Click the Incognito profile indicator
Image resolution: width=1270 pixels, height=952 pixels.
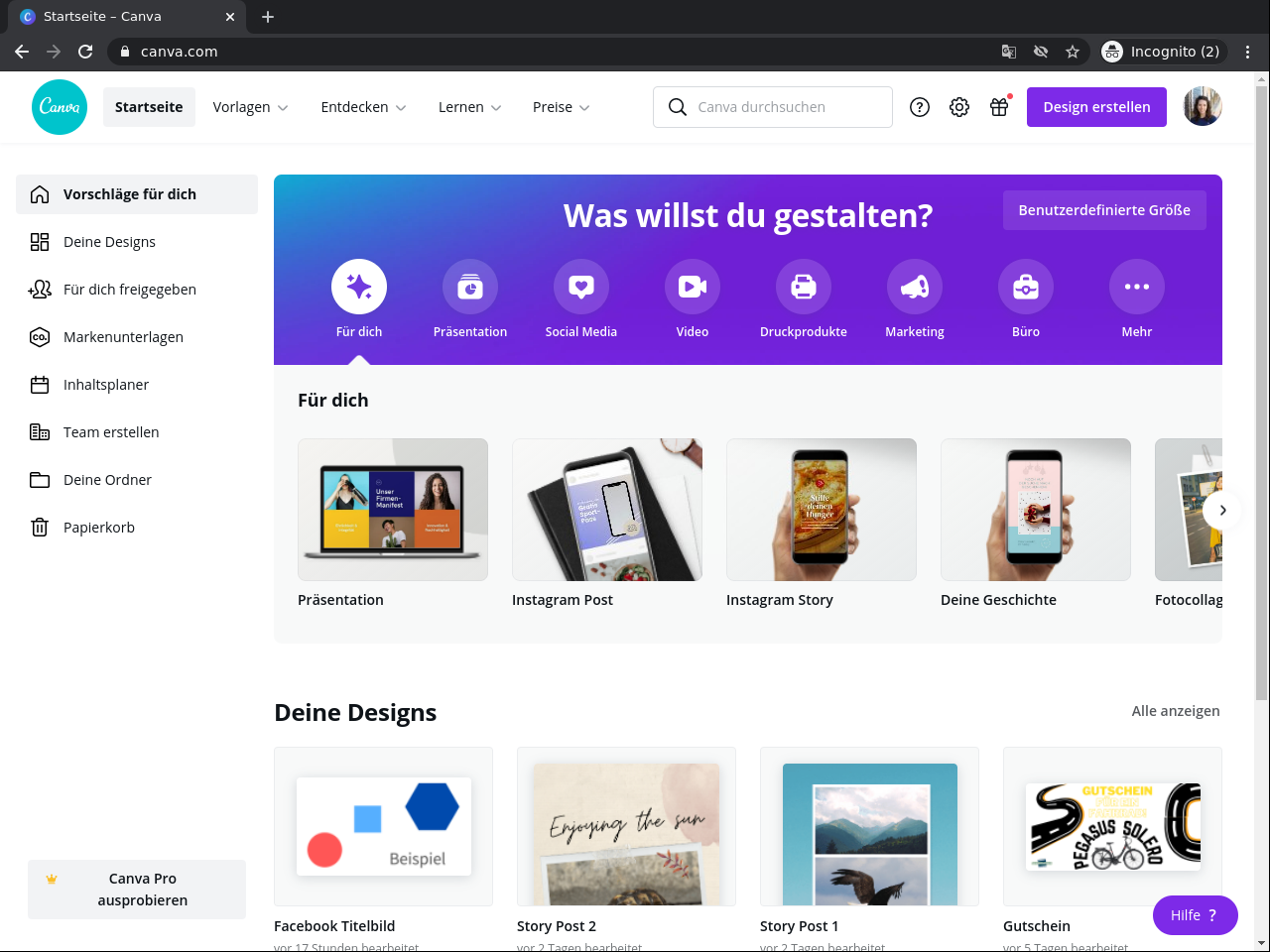pyautogui.click(x=1164, y=52)
